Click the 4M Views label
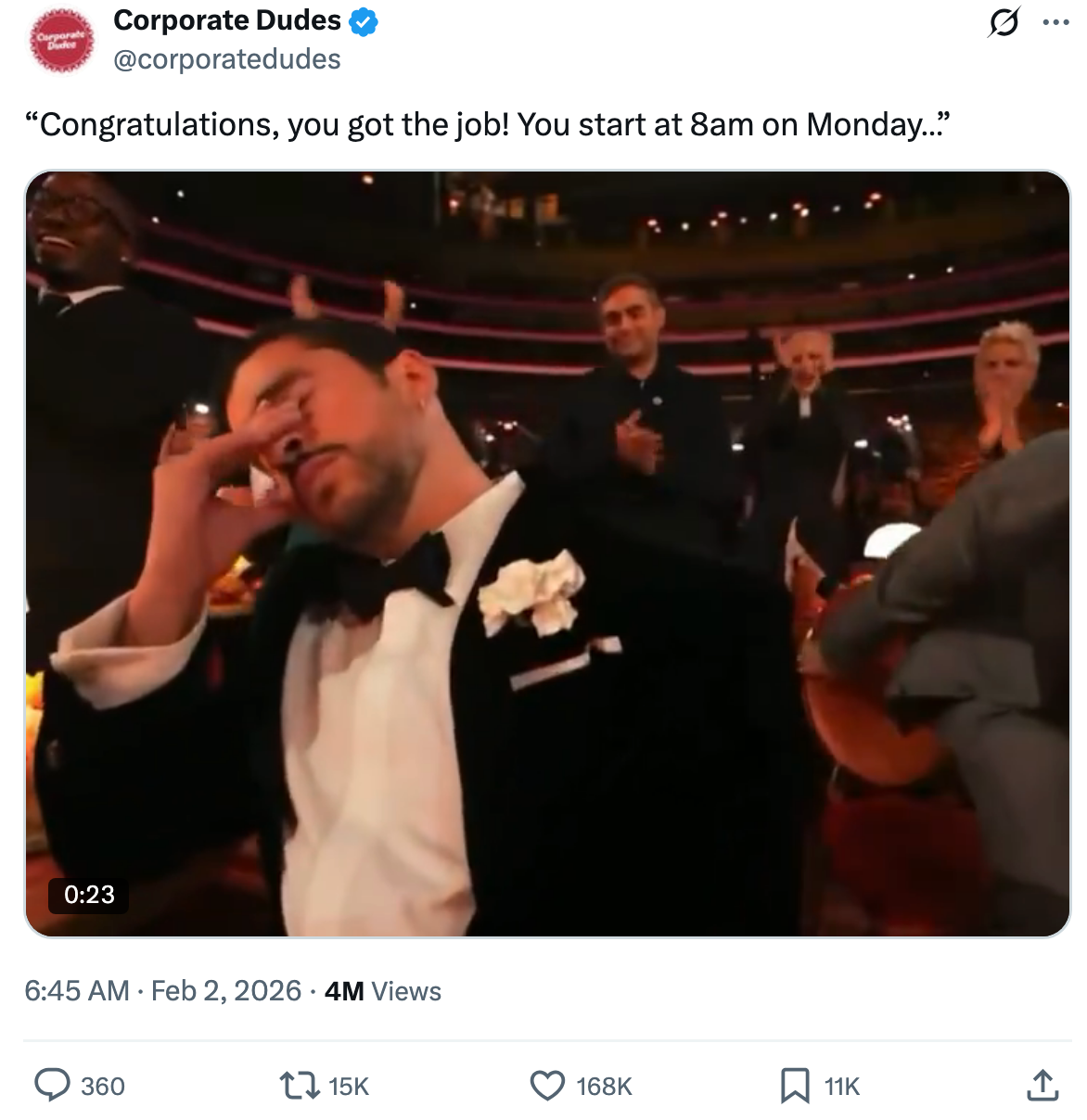This screenshot has width=1087, height=1120. pyautogui.click(x=383, y=991)
